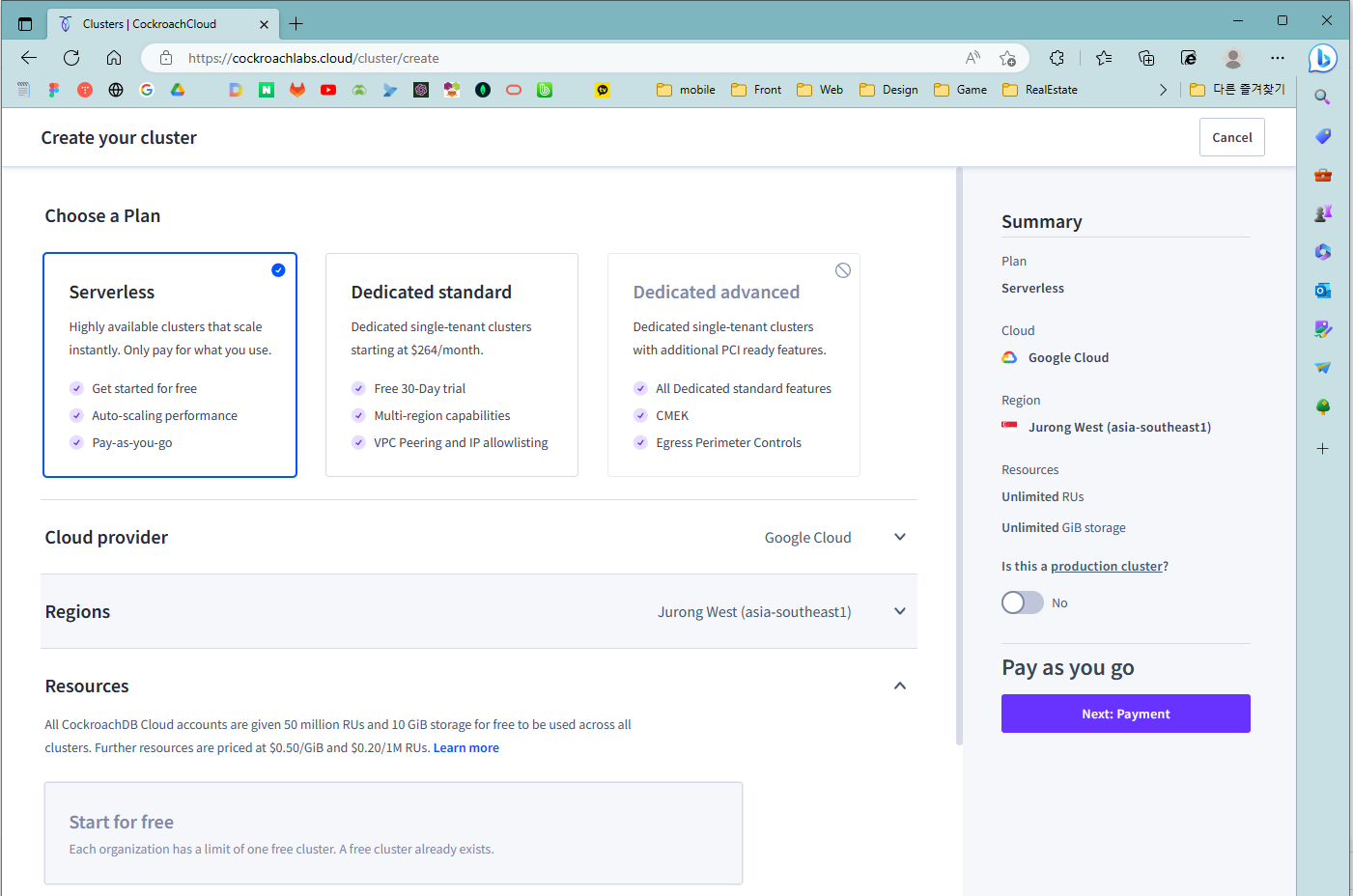The height and width of the screenshot is (896, 1353).
Task: Add a sidebar app with the plus icon
Action: coord(1322,448)
